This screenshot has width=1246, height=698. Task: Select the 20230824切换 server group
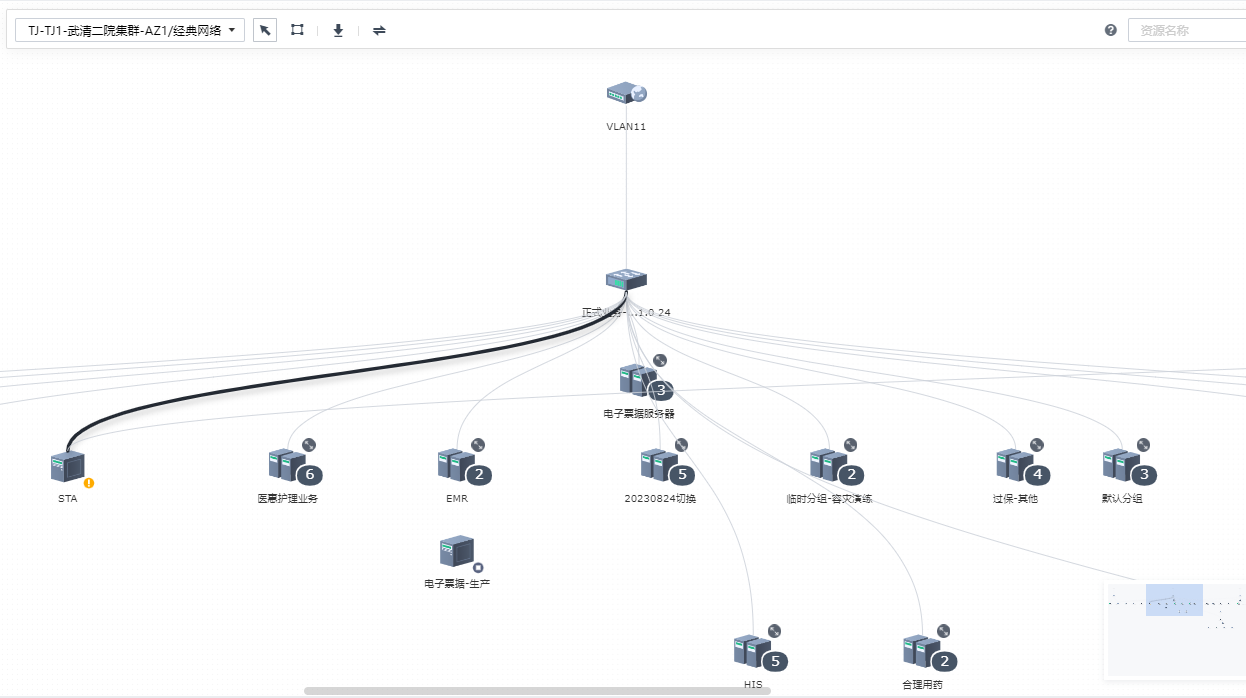(x=660, y=465)
